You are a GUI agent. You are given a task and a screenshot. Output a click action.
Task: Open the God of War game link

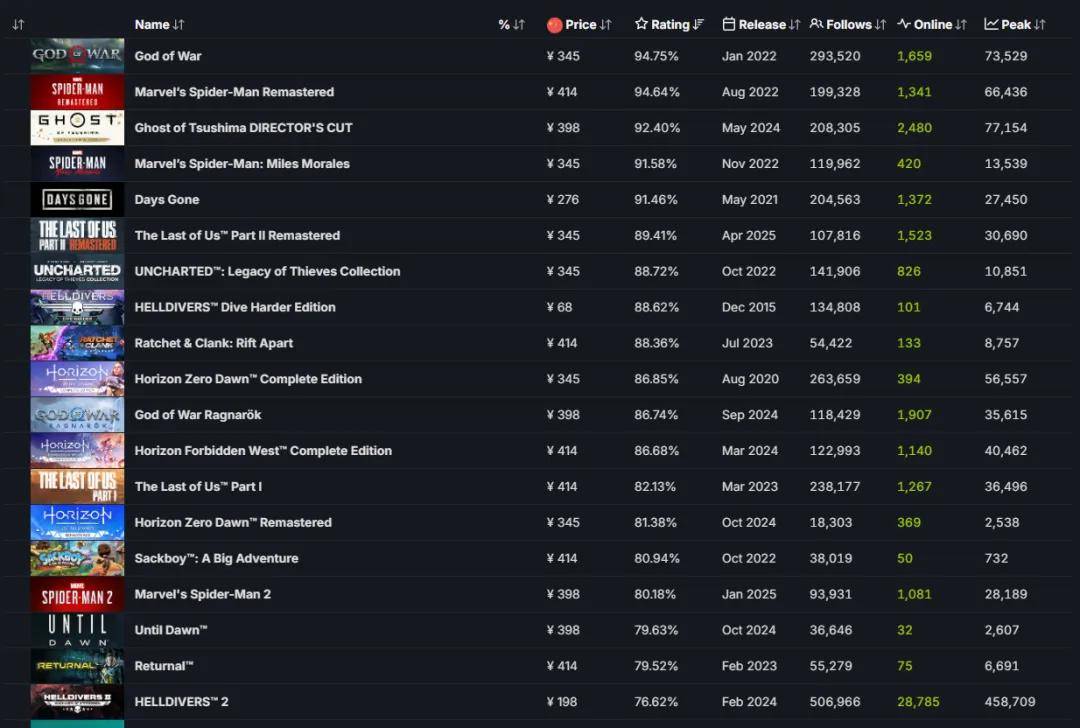(168, 56)
